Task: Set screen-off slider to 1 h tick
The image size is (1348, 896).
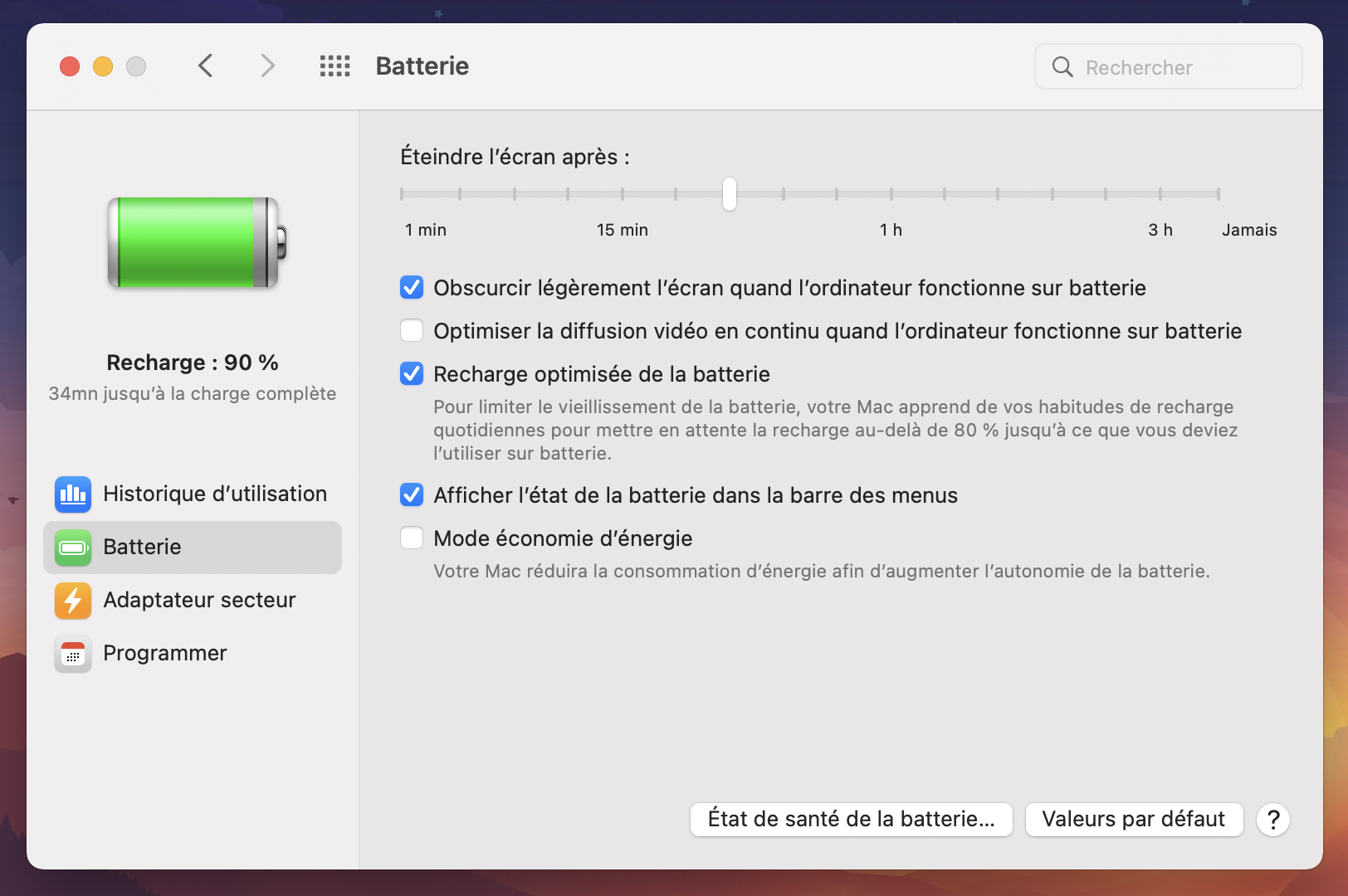Action: tap(891, 194)
